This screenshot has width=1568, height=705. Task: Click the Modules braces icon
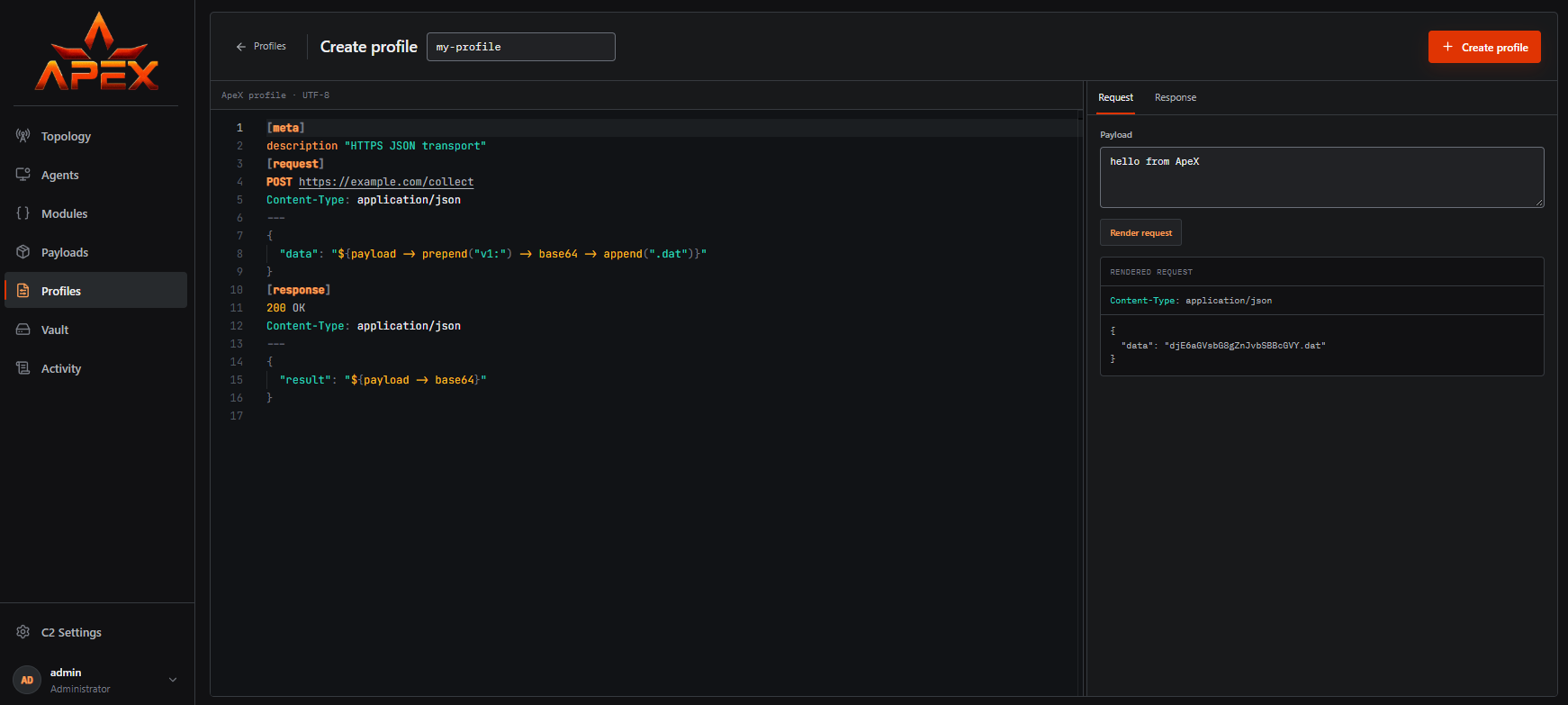[23, 213]
